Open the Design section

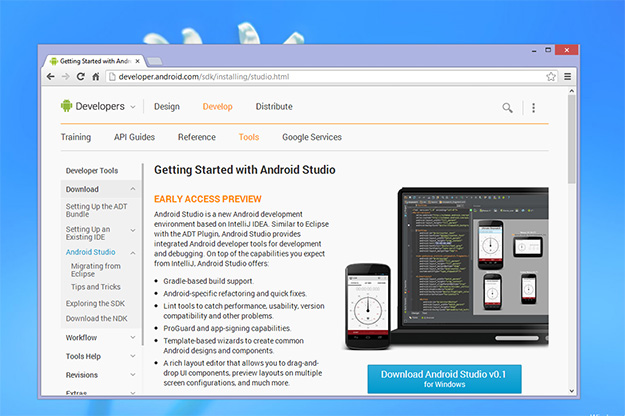[167, 107]
